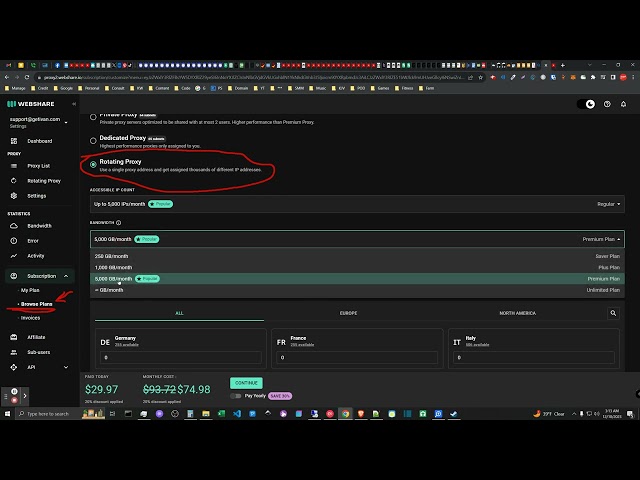Choose unlimited GB/month Unlimited Plan

(x=357, y=290)
